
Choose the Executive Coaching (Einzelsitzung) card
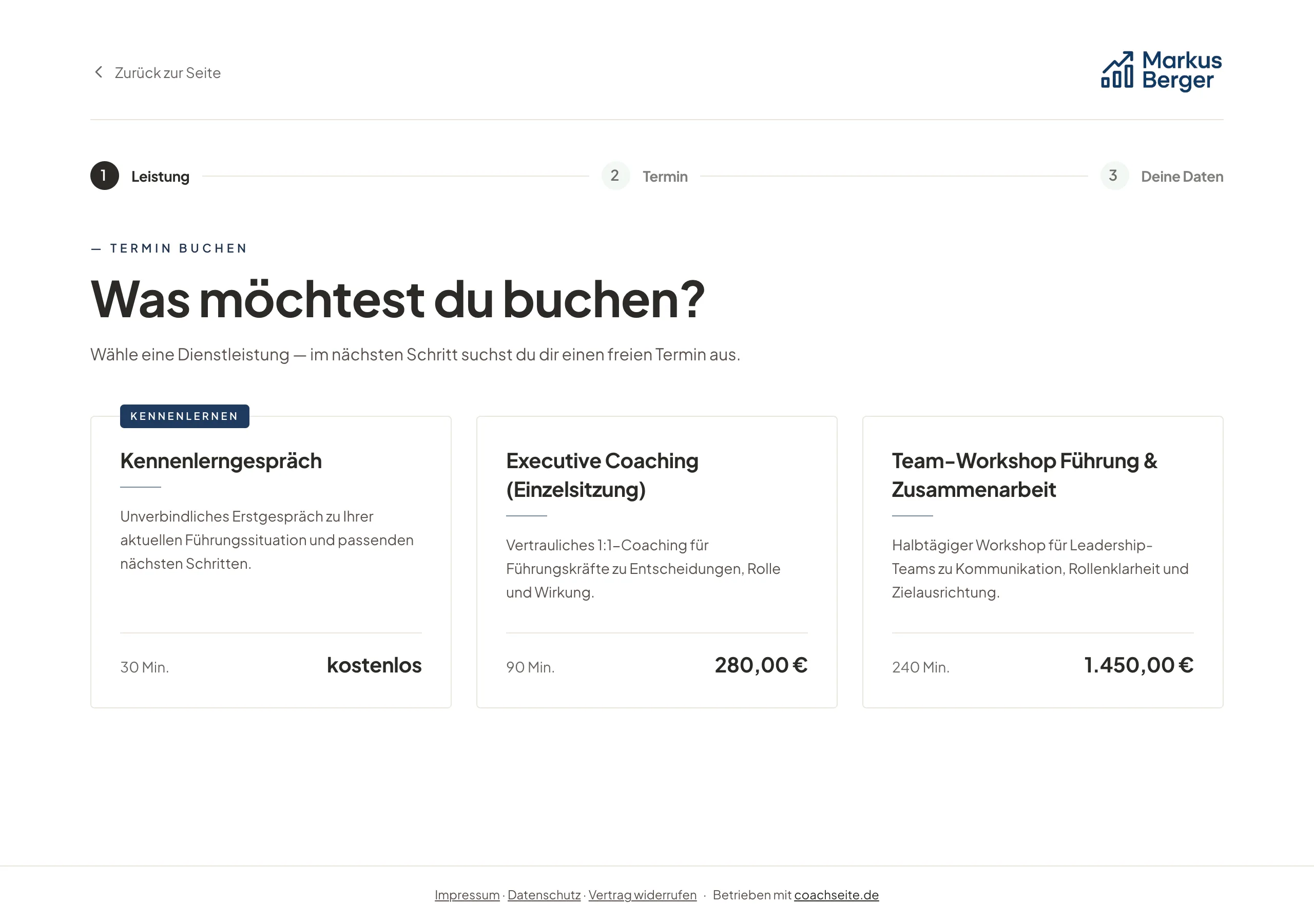pos(656,562)
